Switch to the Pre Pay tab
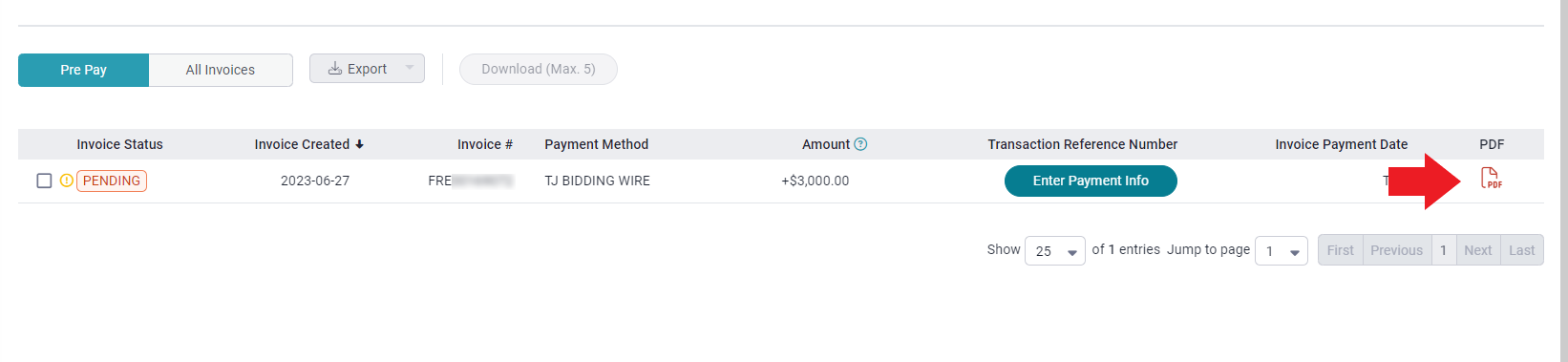 83,70
